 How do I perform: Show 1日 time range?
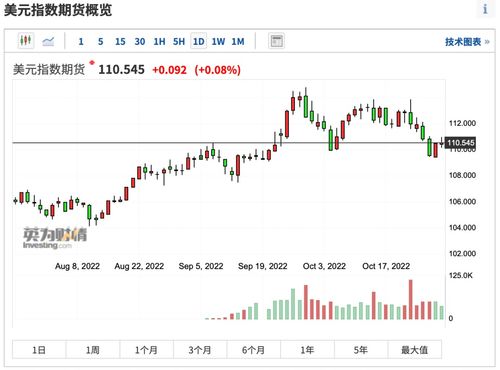tap(39, 350)
